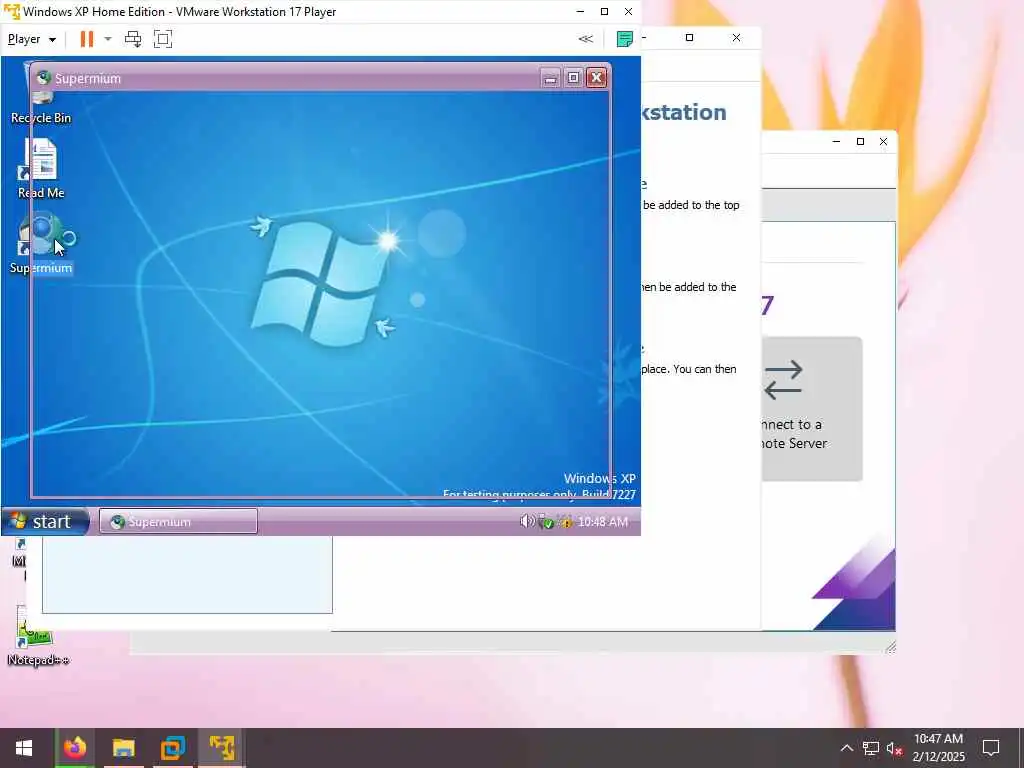Click the XP clock showing 10:48 AM
1024x768 pixels.
tap(603, 522)
